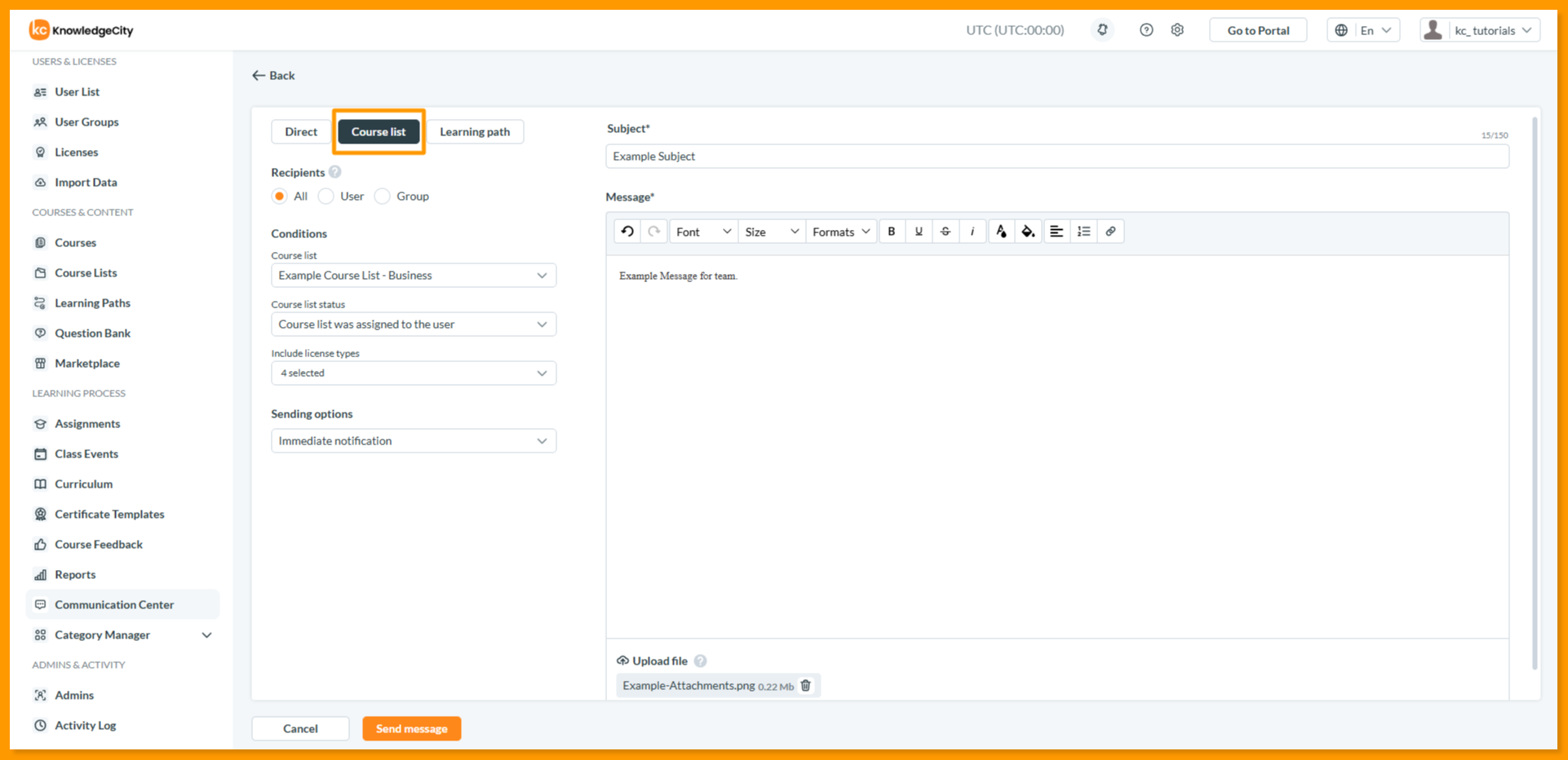1568x760 pixels.
Task: Delete the Example-Attachments.png attachment
Action: [x=806, y=686]
